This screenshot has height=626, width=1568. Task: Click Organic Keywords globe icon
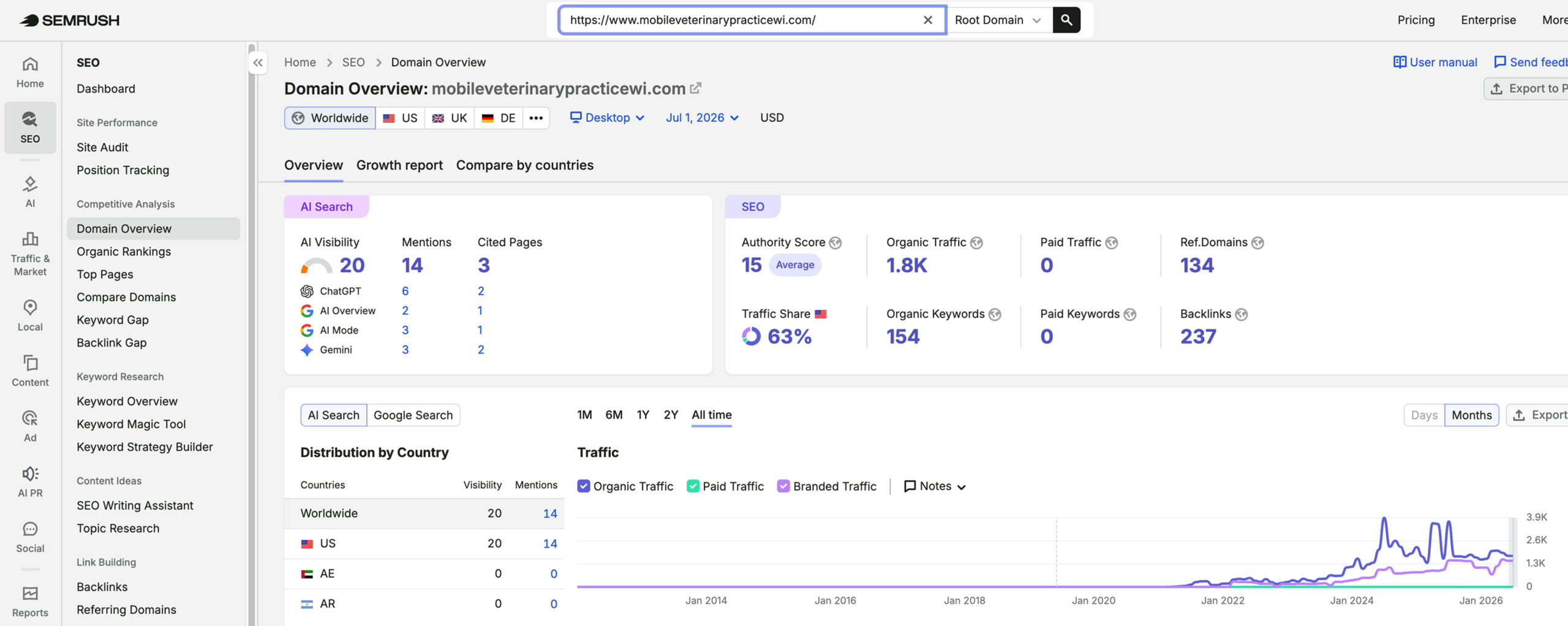coord(995,314)
